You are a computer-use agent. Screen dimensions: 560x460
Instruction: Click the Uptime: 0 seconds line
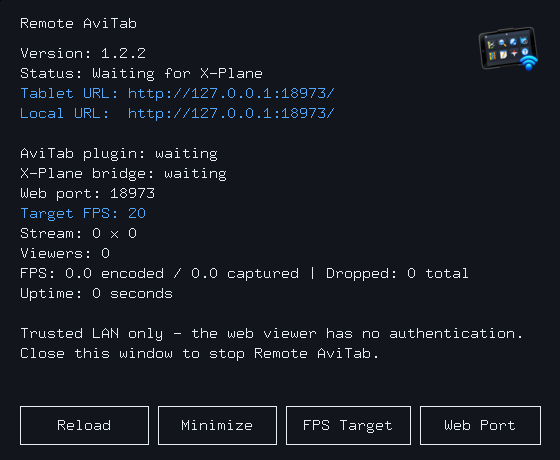(96, 294)
